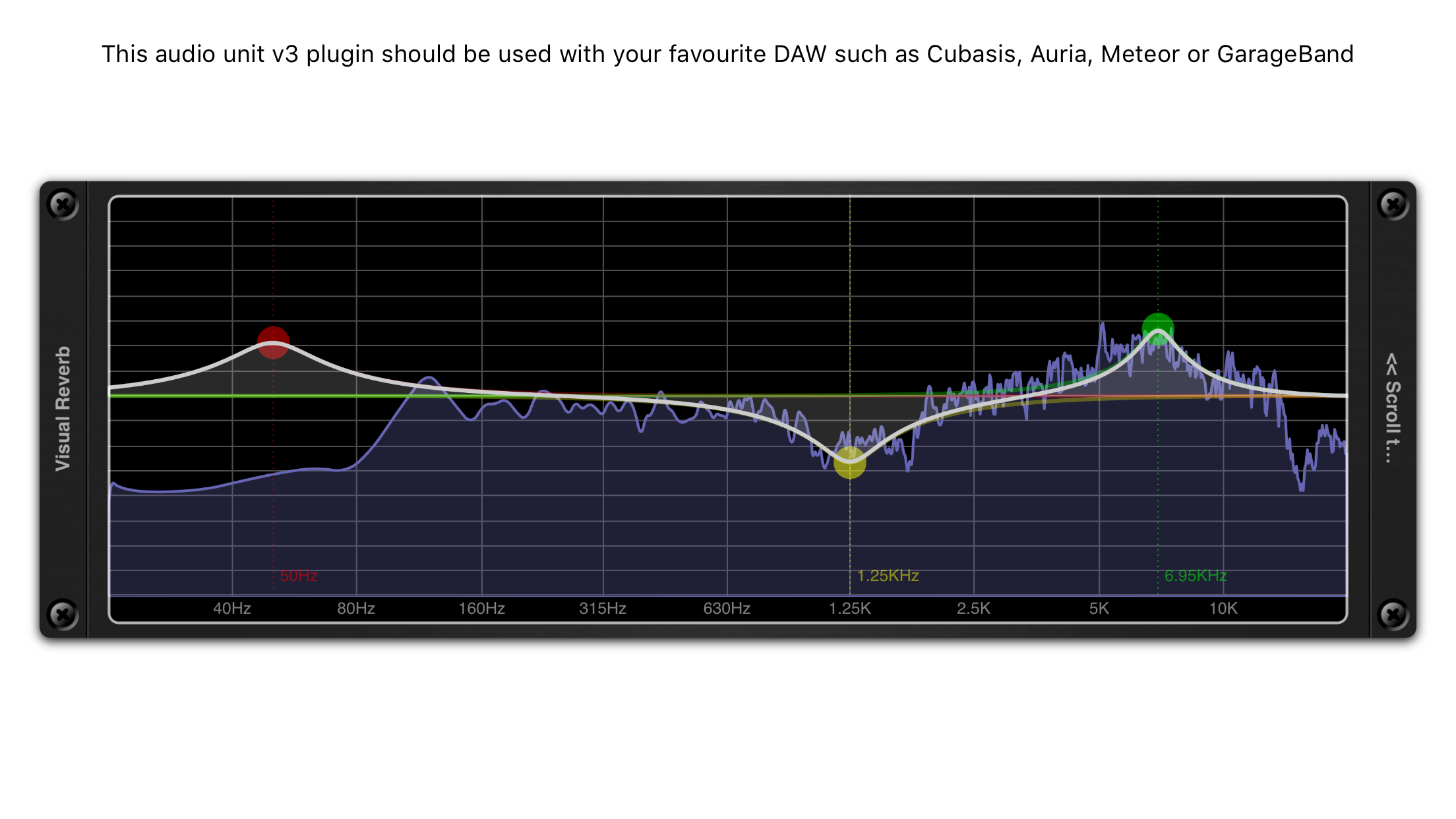Click the yellow 1.25KHz frequency readout
Screen dimensions: 1456x819
point(888,576)
